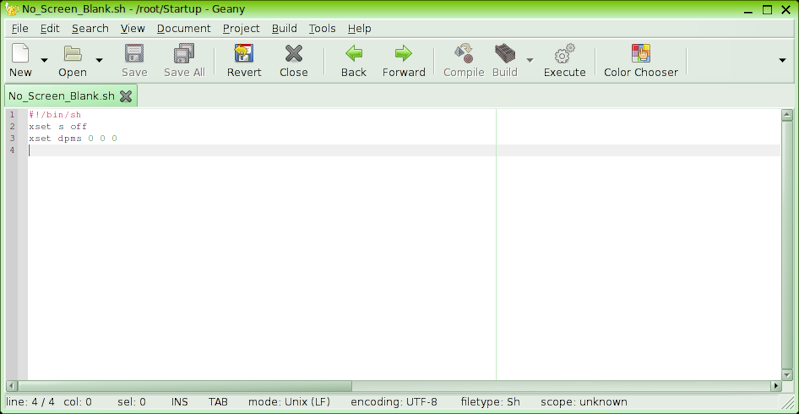Click the horizontal scrollbar left arrow
The height and width of the screenshot is (414, 799).
tap(11, 386)
